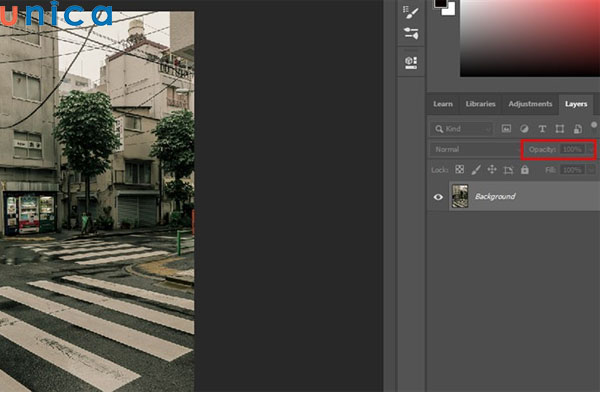The width and height of the screenshot is (600, 400).
Task: Click the Fill label
Action: click(x=551, y=170)
